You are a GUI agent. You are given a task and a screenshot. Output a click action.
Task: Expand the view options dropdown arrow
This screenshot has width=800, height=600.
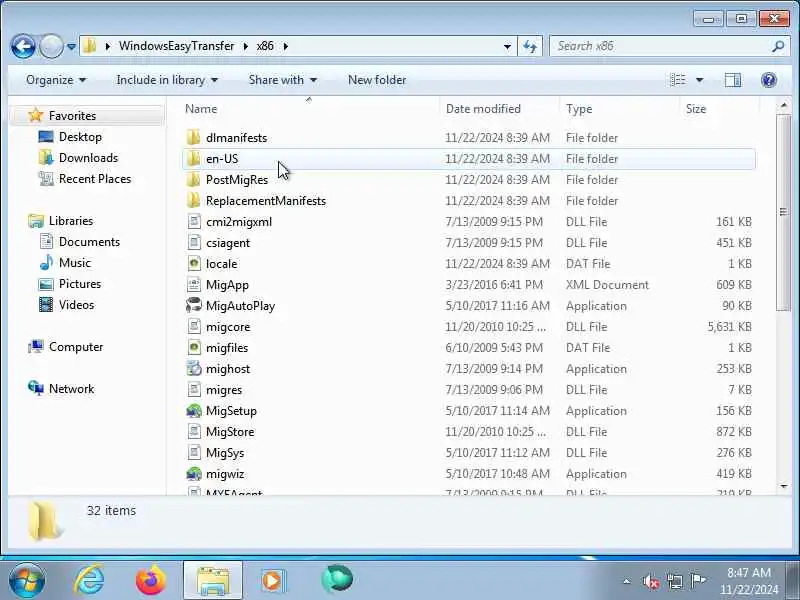pos(699,80)
